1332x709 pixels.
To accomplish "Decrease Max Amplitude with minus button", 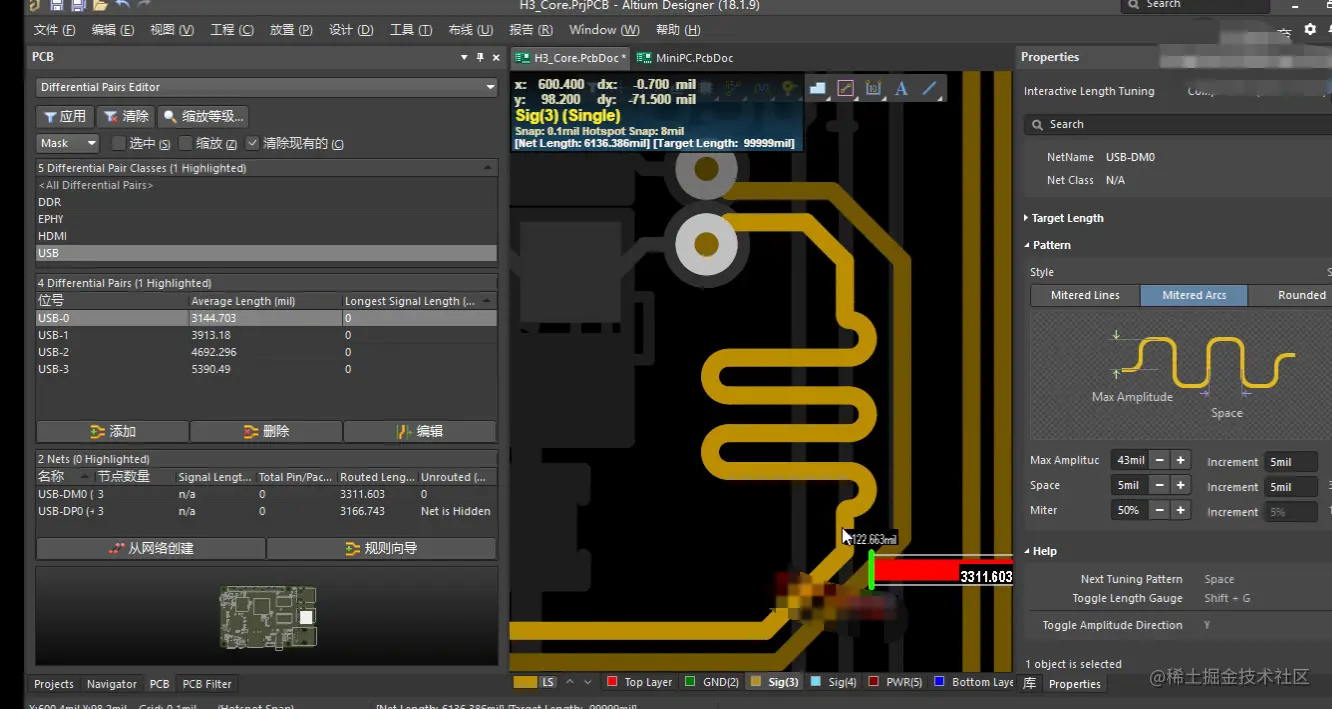I will coord(1159,460).
